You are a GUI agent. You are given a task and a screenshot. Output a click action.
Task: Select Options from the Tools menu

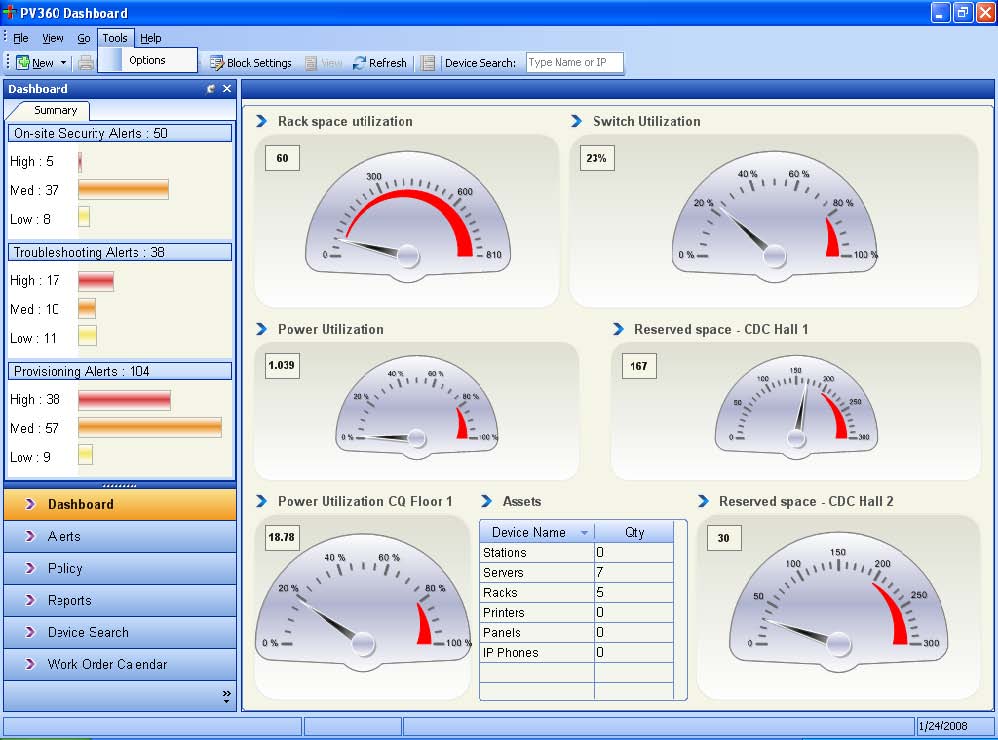pos(147,61)
